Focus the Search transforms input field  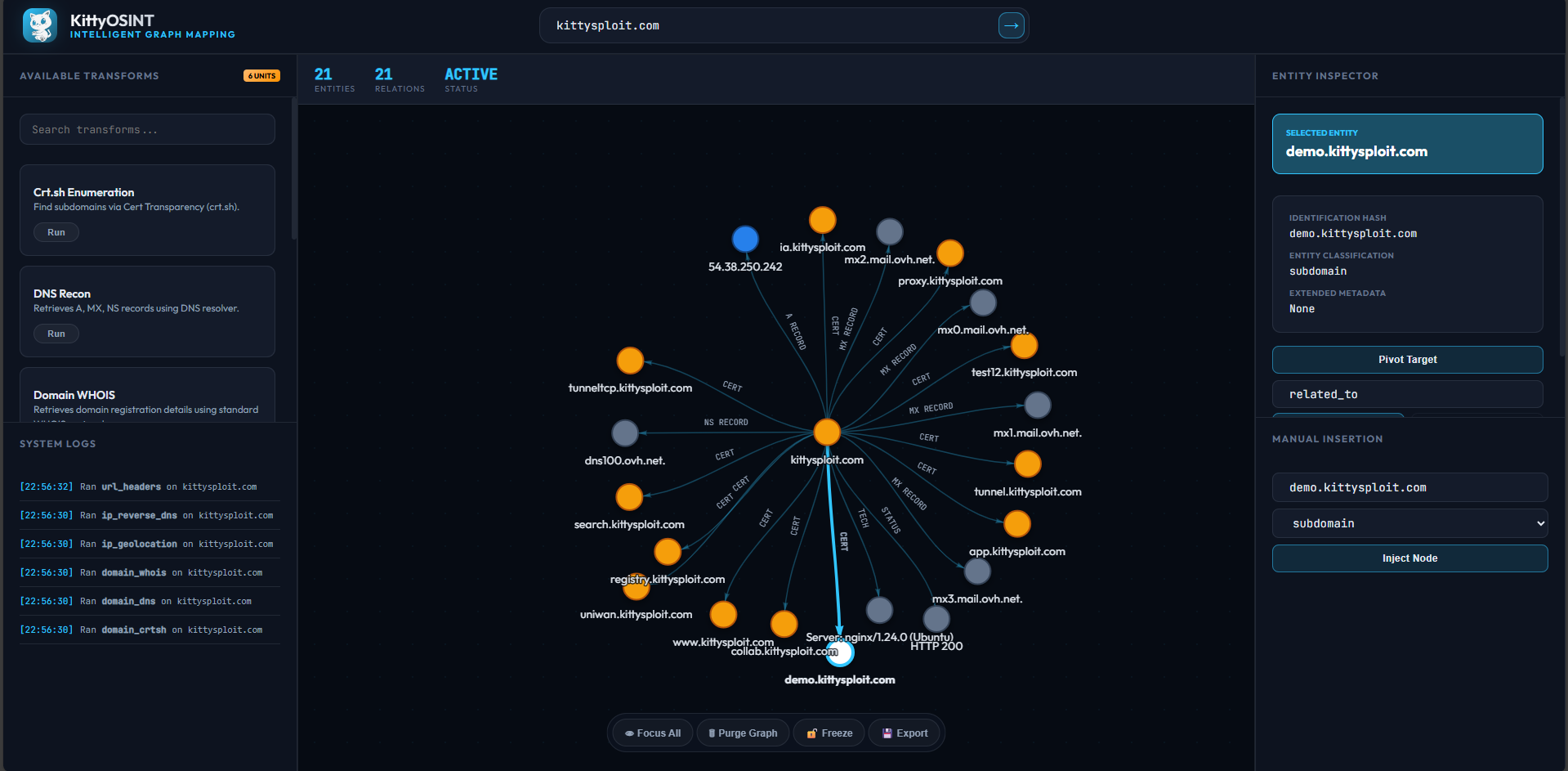click(147, 129)
